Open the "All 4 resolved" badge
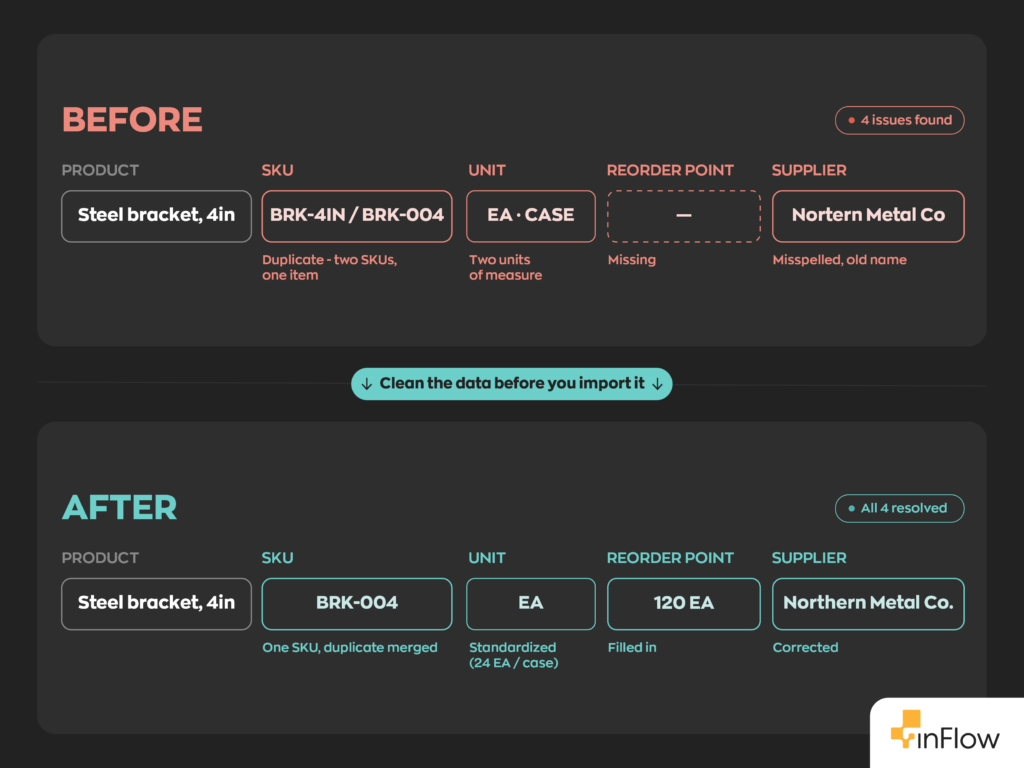1024x768 pixels. [899, 508]
